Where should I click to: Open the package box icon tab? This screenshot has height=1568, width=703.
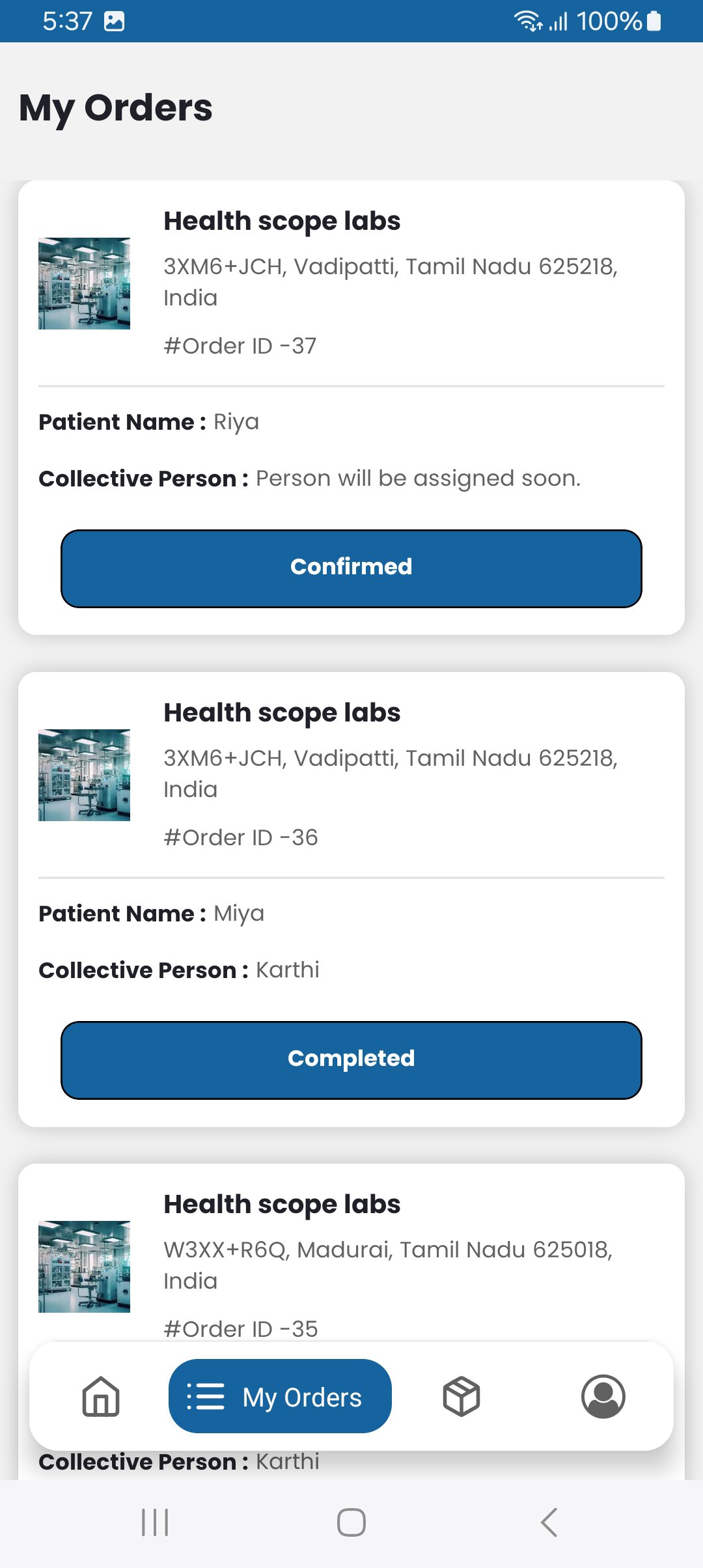[461, 1396]
